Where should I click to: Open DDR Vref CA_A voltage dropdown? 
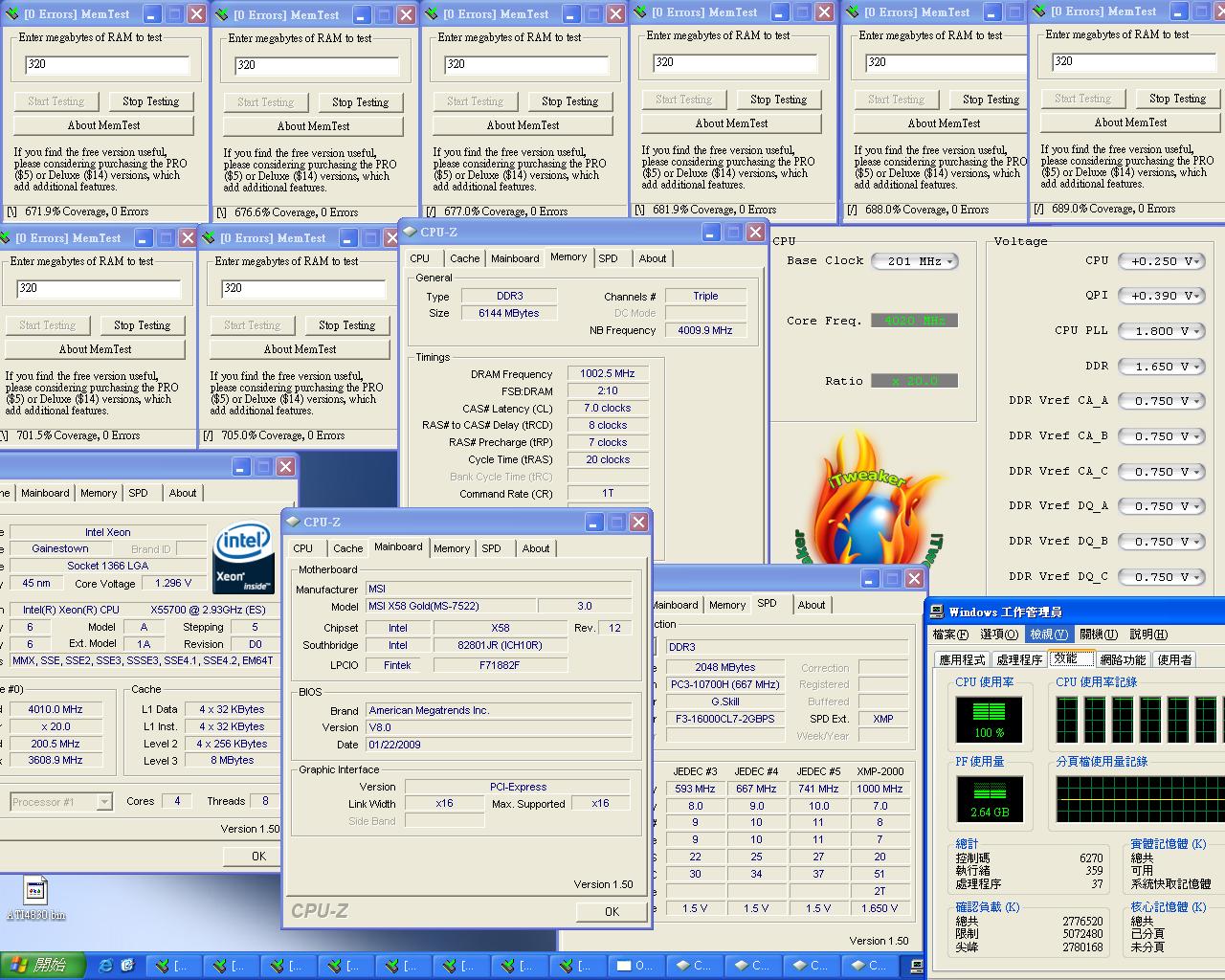1161,401
